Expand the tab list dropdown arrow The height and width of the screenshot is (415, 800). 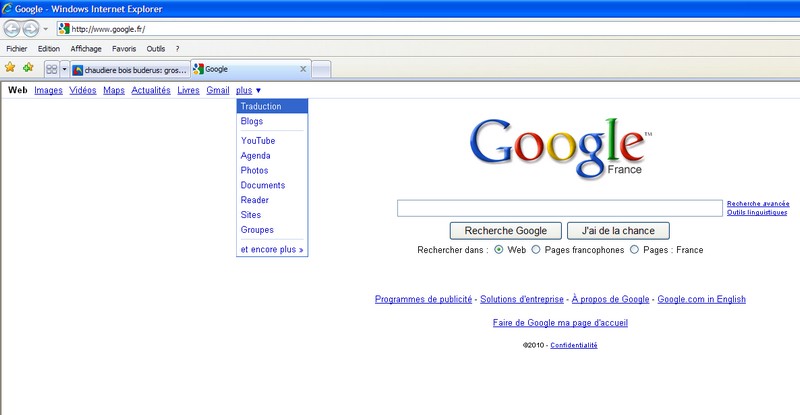64,69
